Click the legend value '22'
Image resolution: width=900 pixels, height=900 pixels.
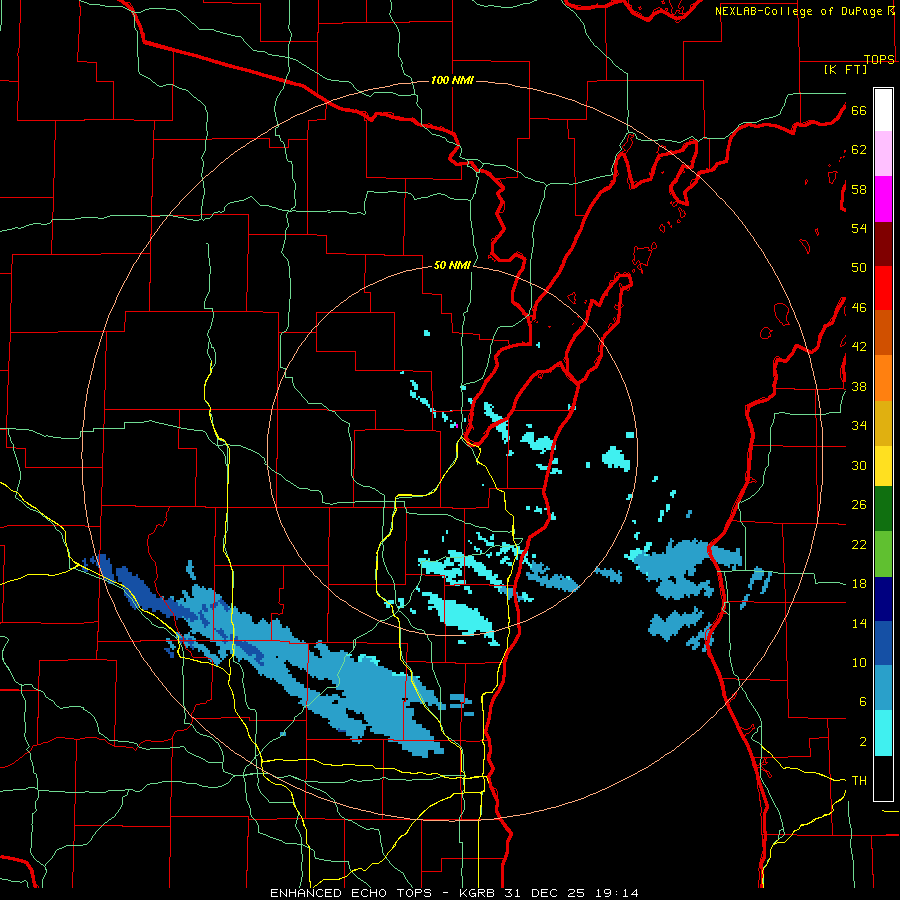tap(859, 544)
